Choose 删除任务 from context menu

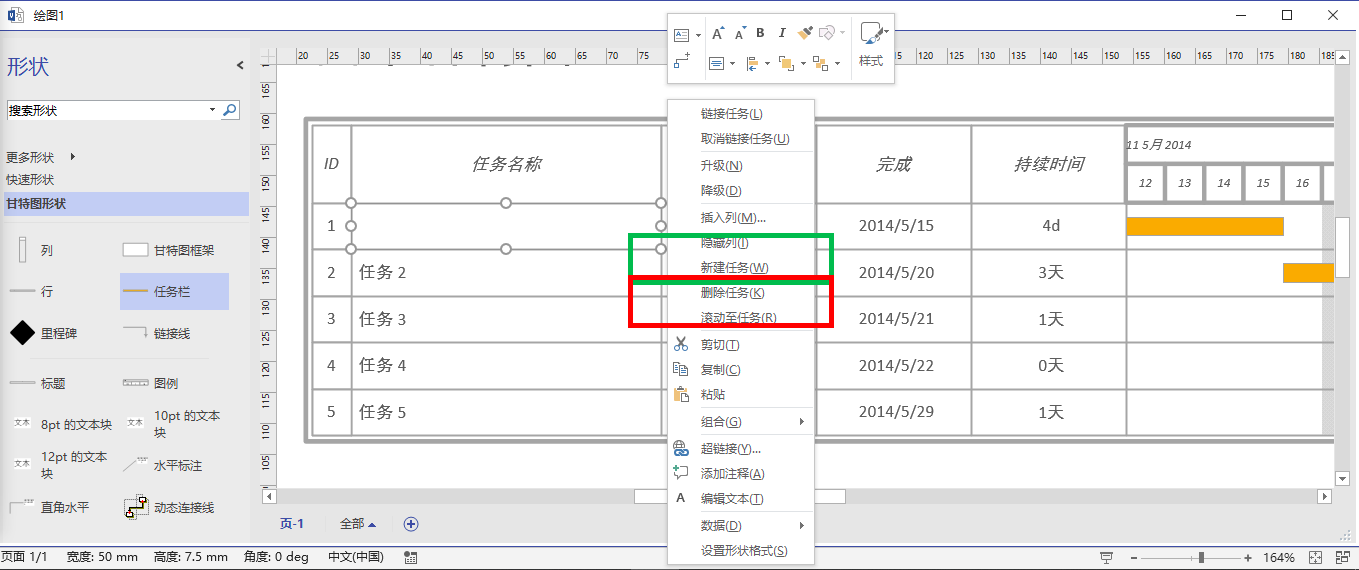741,293
